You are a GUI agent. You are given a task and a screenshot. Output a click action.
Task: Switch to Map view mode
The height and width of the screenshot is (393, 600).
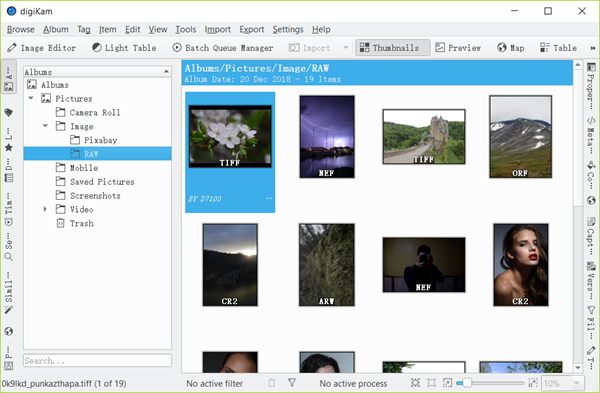coord(510,48)
